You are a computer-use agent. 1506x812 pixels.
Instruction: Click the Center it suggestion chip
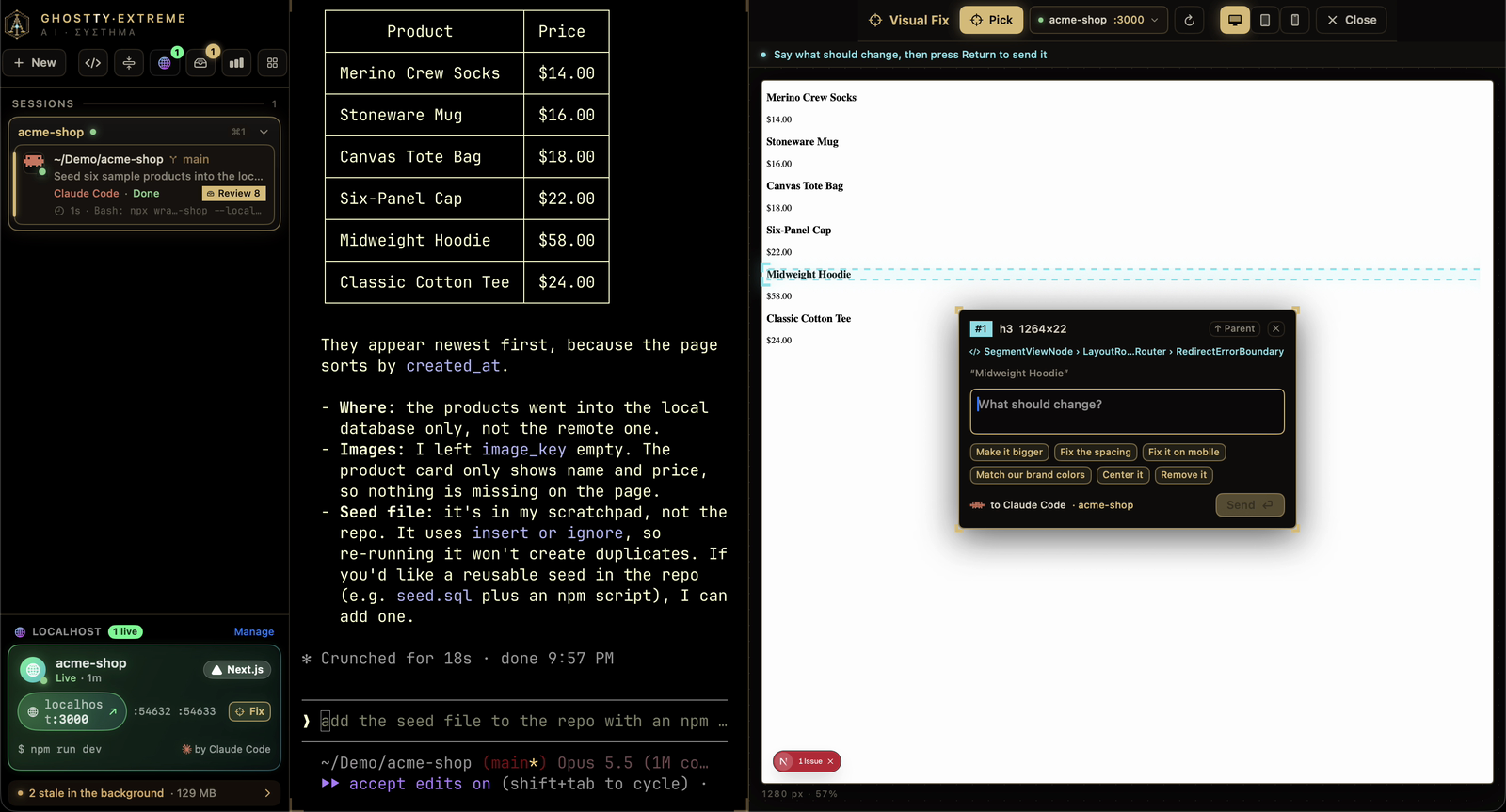(x=1123, y=475)
